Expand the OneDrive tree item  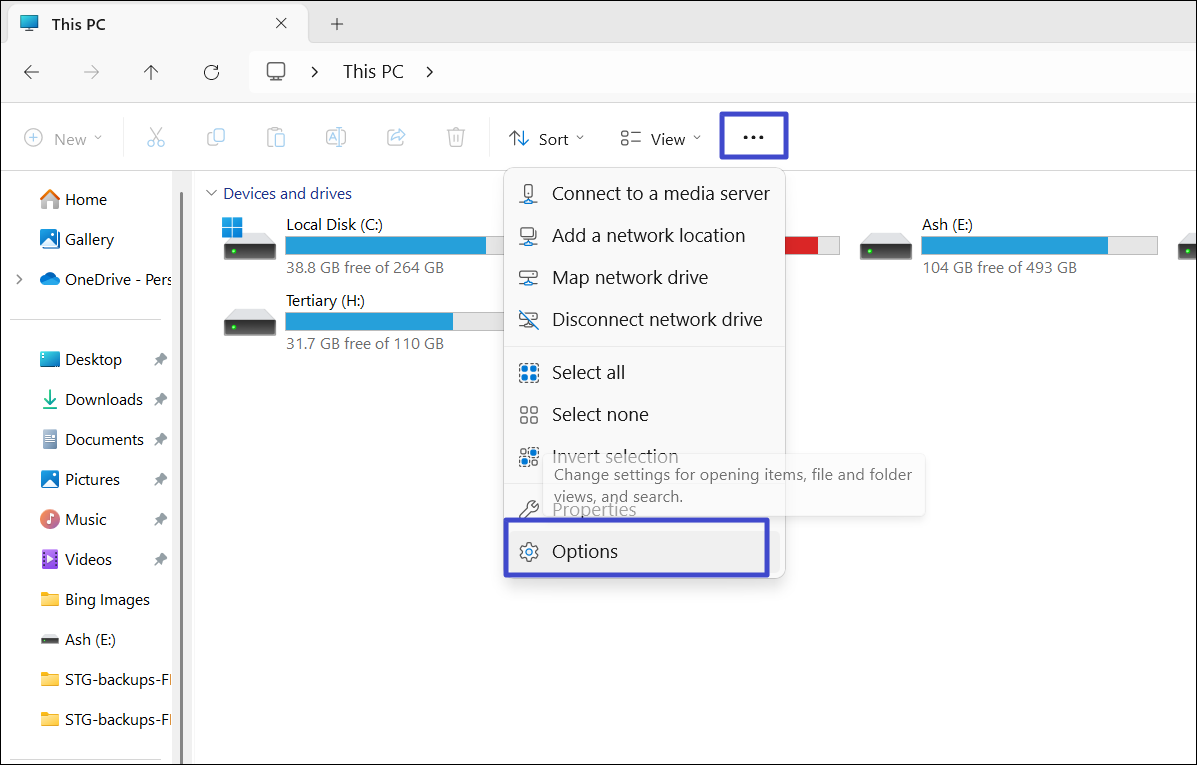19,280
